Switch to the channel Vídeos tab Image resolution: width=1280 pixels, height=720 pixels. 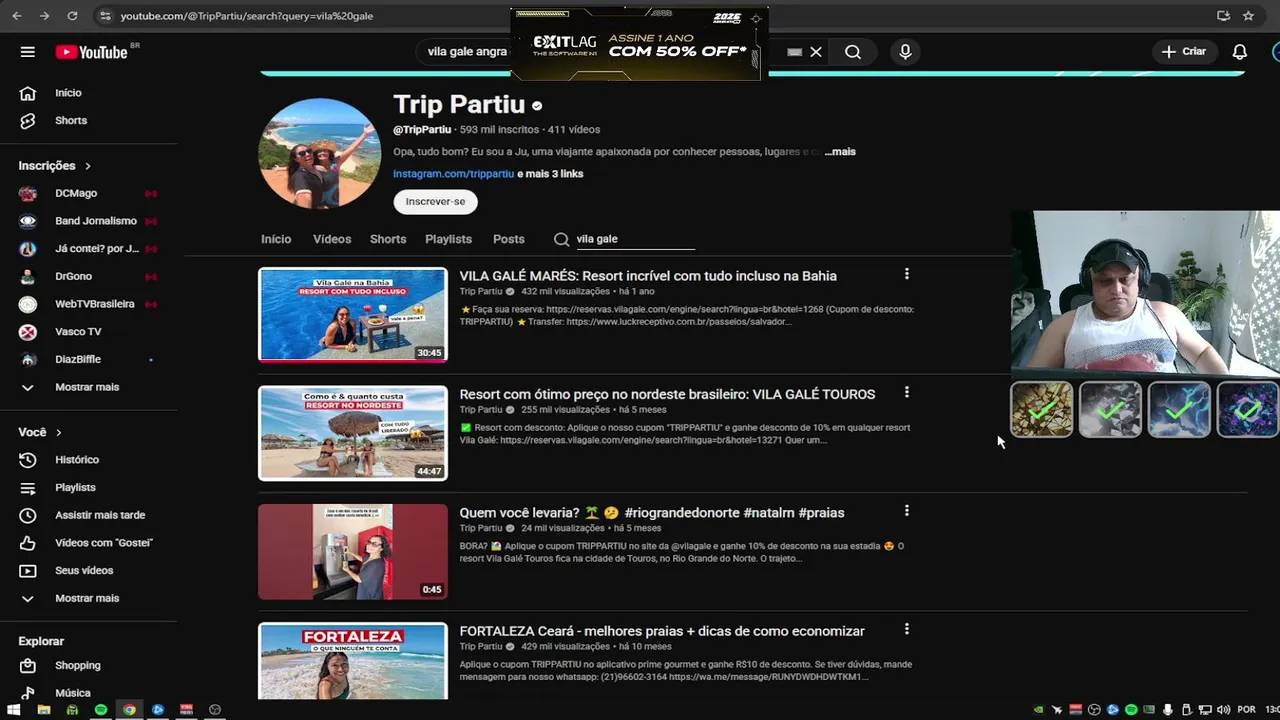point(332,239)
